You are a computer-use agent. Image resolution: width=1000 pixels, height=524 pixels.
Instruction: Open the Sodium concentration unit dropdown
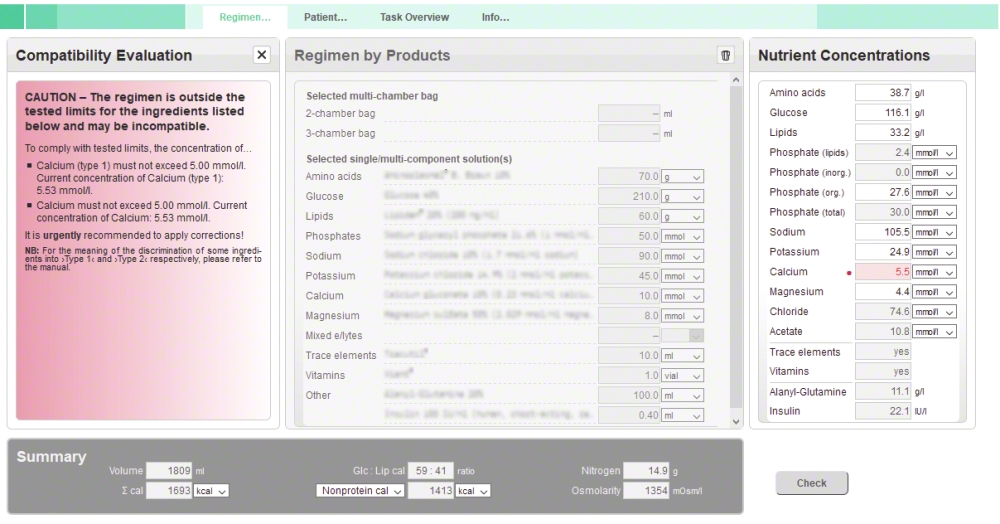(935, 232)
